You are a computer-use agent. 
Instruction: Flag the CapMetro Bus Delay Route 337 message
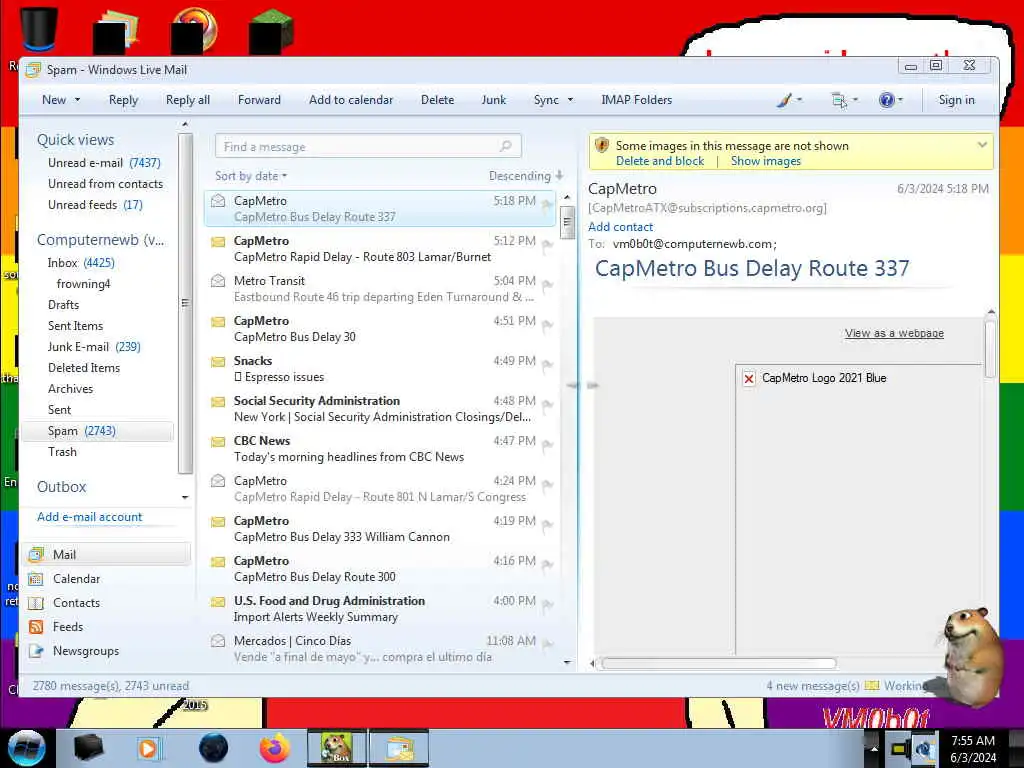547,206
